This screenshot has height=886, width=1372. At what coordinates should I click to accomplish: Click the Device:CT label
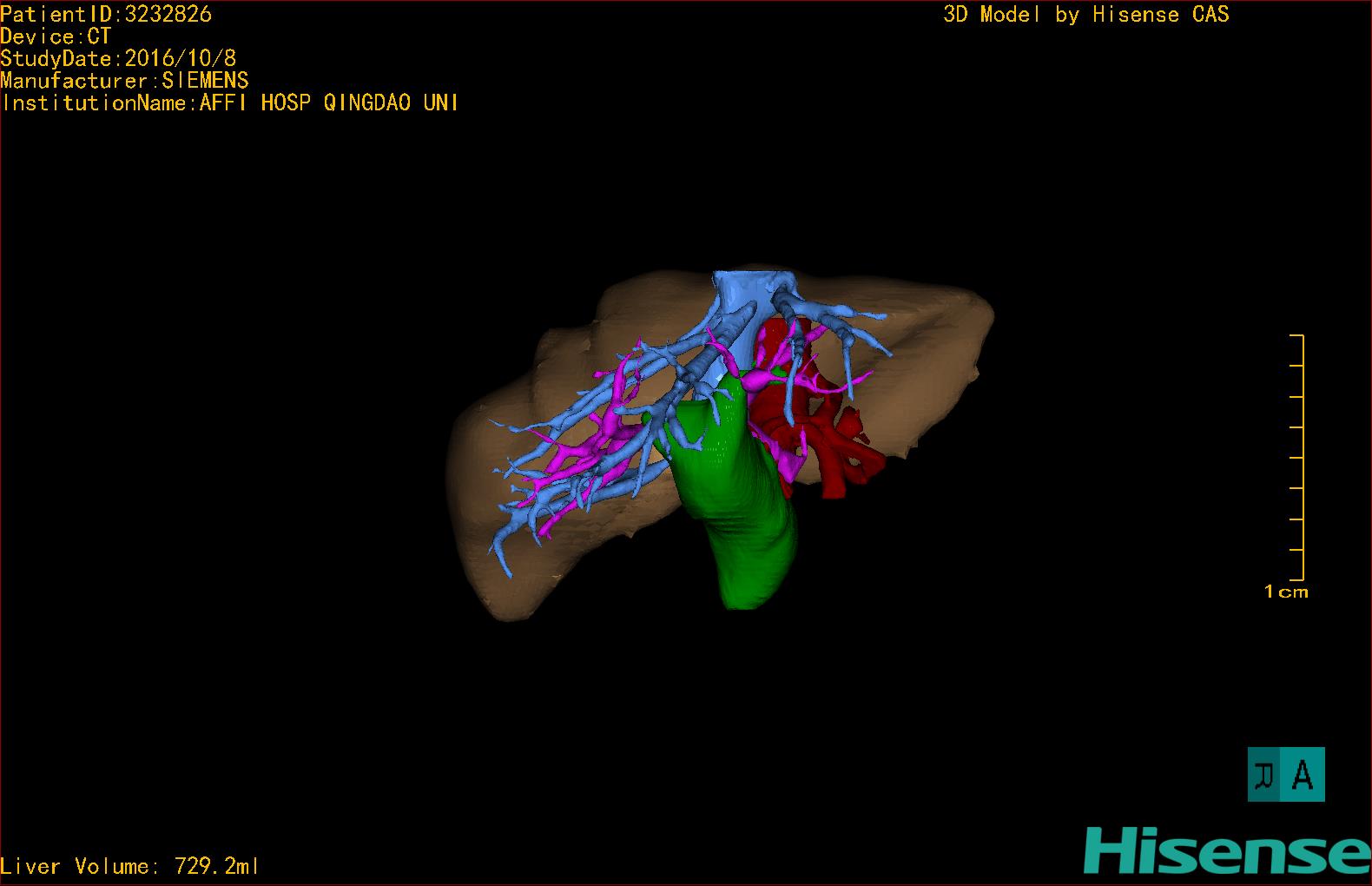56,36
